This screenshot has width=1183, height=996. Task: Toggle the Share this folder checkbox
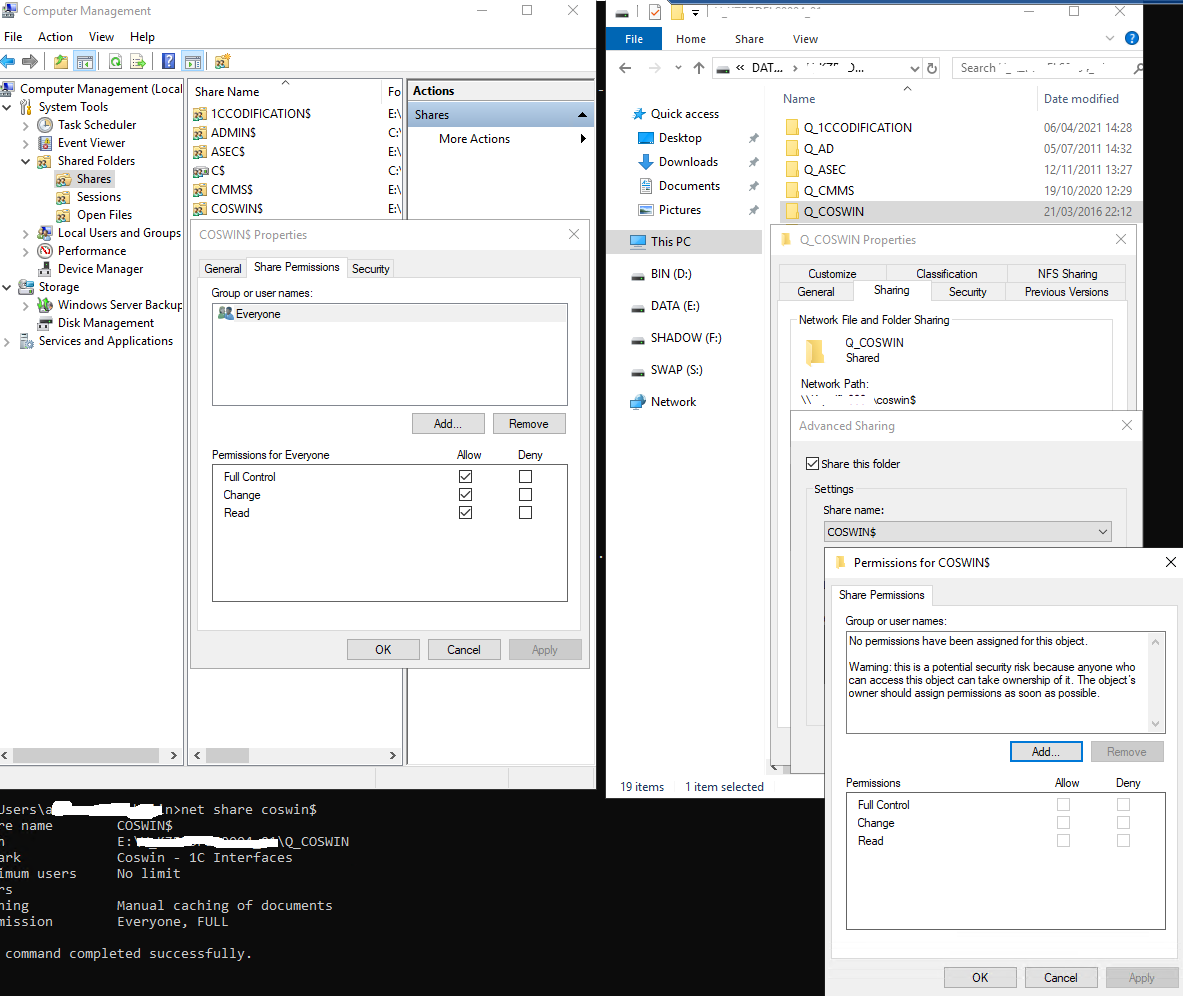(813, 464)
